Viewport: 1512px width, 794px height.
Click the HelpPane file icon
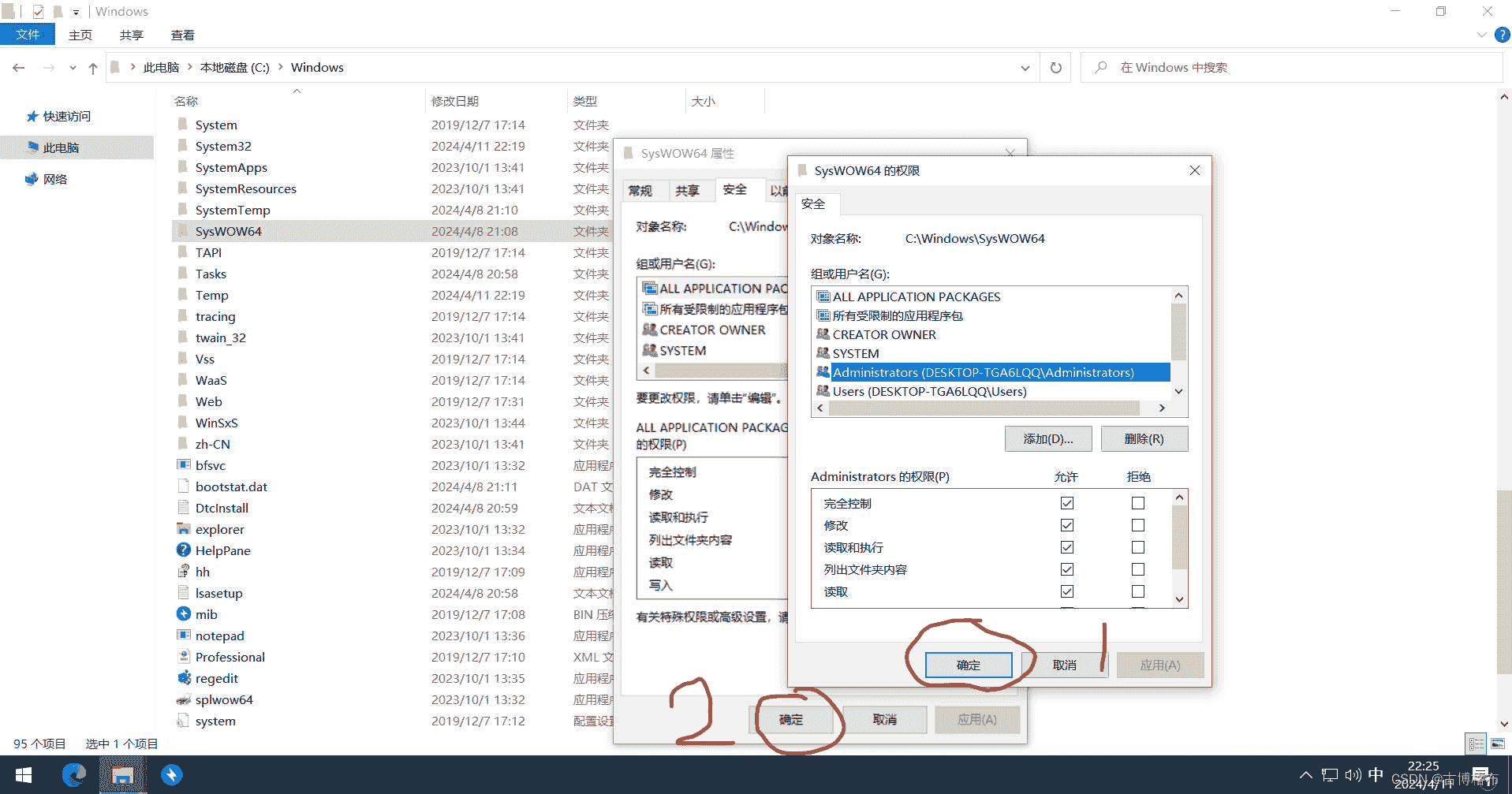184,550
